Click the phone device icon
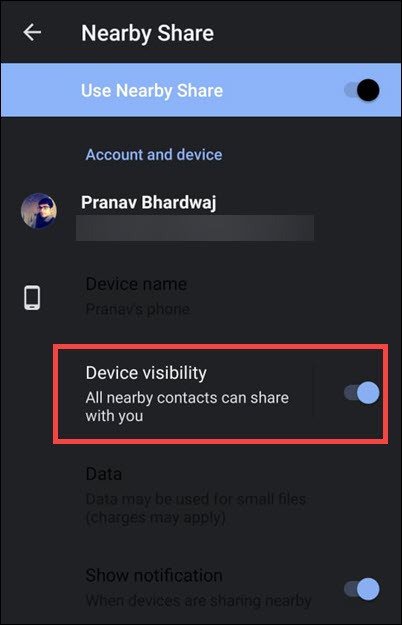402x625 pixels. click(x=32, y=297)
